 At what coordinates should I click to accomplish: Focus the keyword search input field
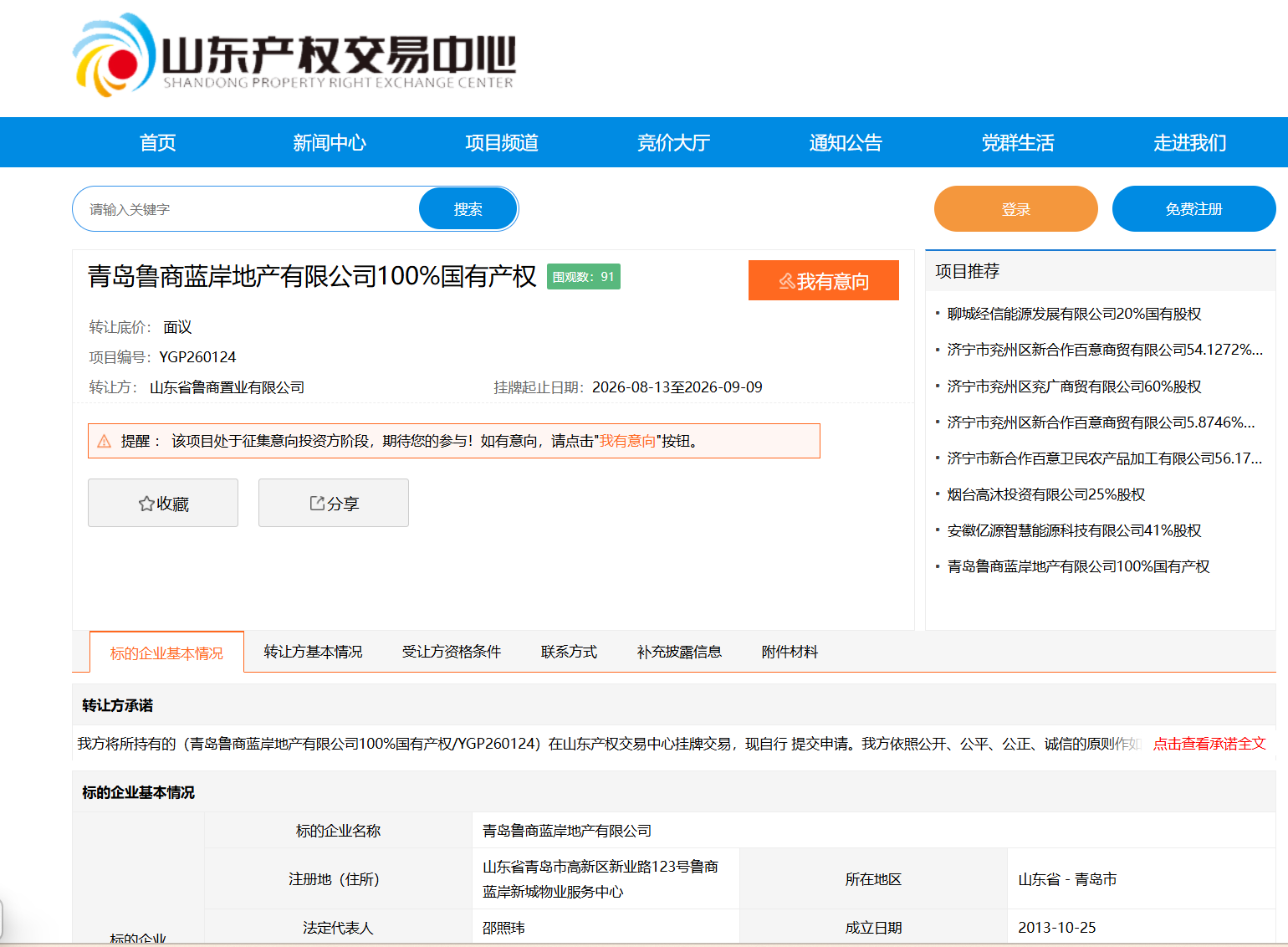(x=247, y=209)
